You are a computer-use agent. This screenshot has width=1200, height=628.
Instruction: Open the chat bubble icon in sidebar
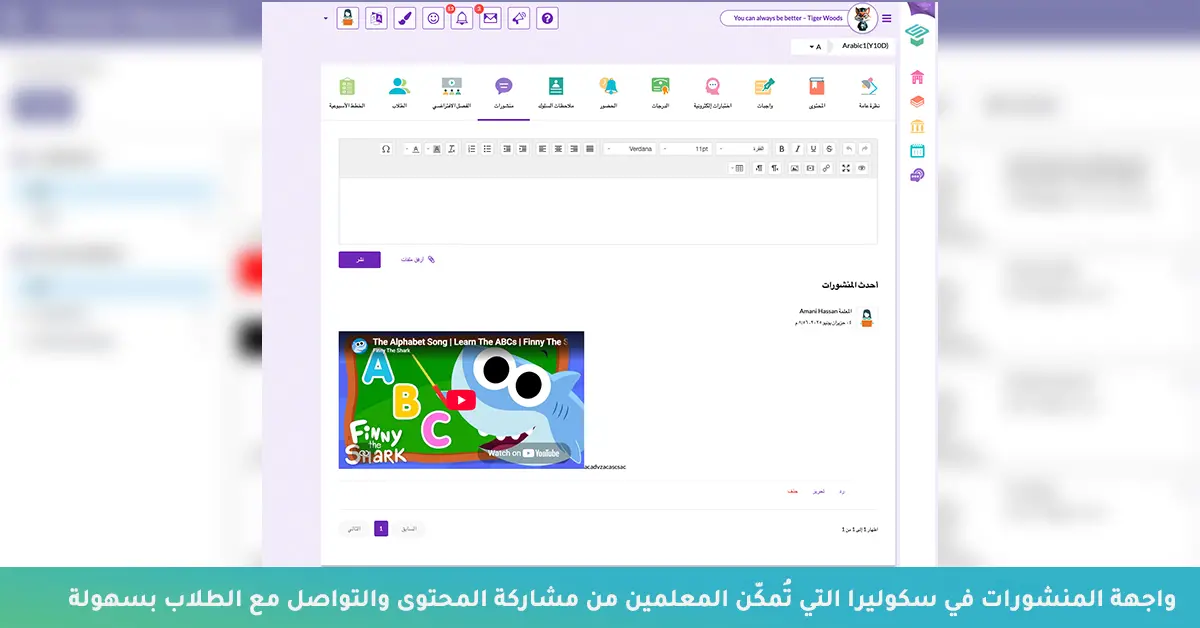917,175
